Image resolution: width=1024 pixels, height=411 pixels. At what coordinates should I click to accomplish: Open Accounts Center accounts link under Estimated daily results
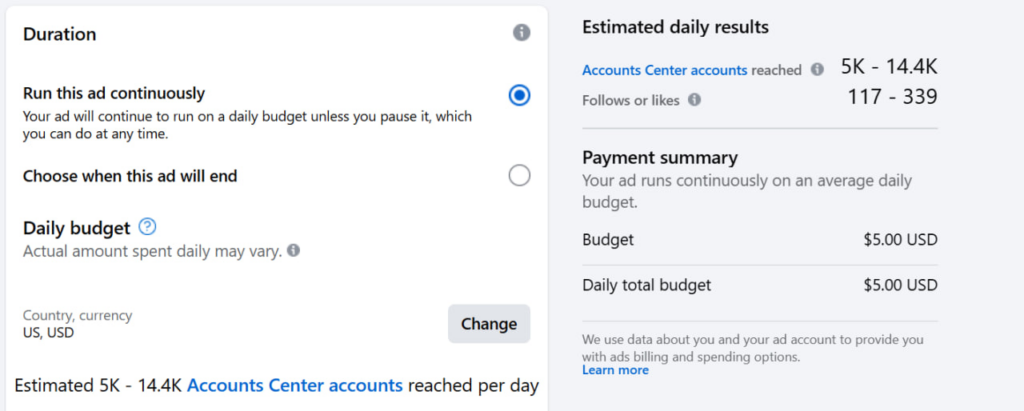(665, 69)
